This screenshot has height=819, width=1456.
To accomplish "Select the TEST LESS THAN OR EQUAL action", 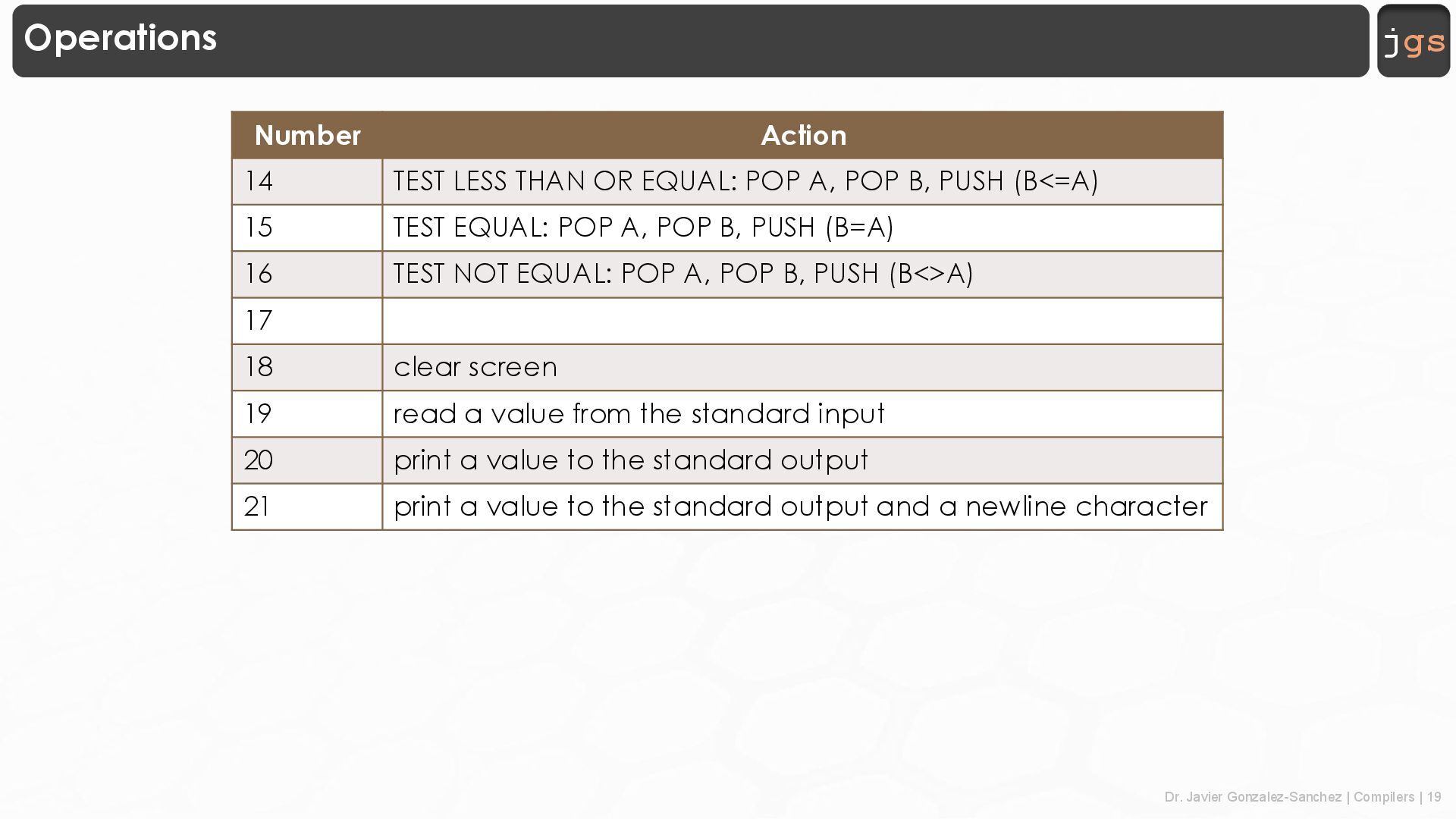I will click(x=745, y=181).
